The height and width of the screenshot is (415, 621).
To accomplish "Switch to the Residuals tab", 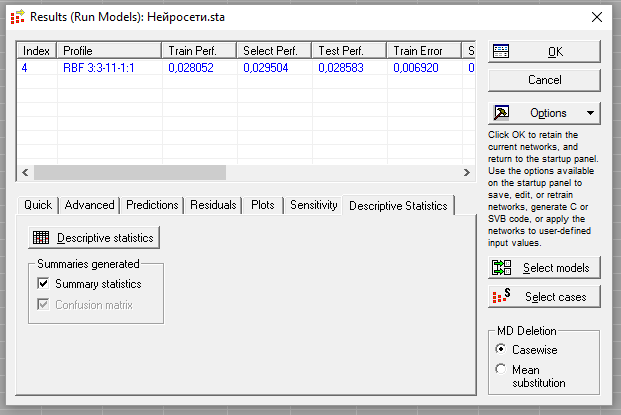I will tap(213, 205).
